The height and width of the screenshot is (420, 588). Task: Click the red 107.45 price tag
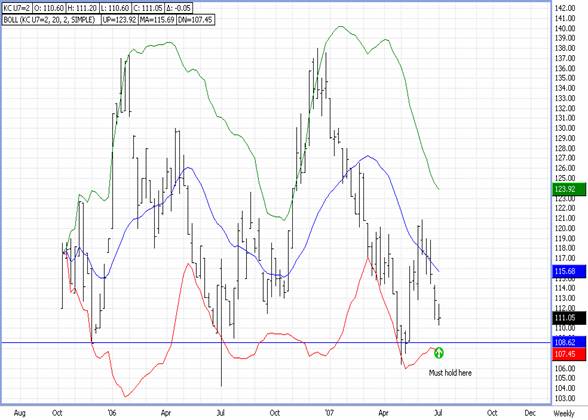569,354
